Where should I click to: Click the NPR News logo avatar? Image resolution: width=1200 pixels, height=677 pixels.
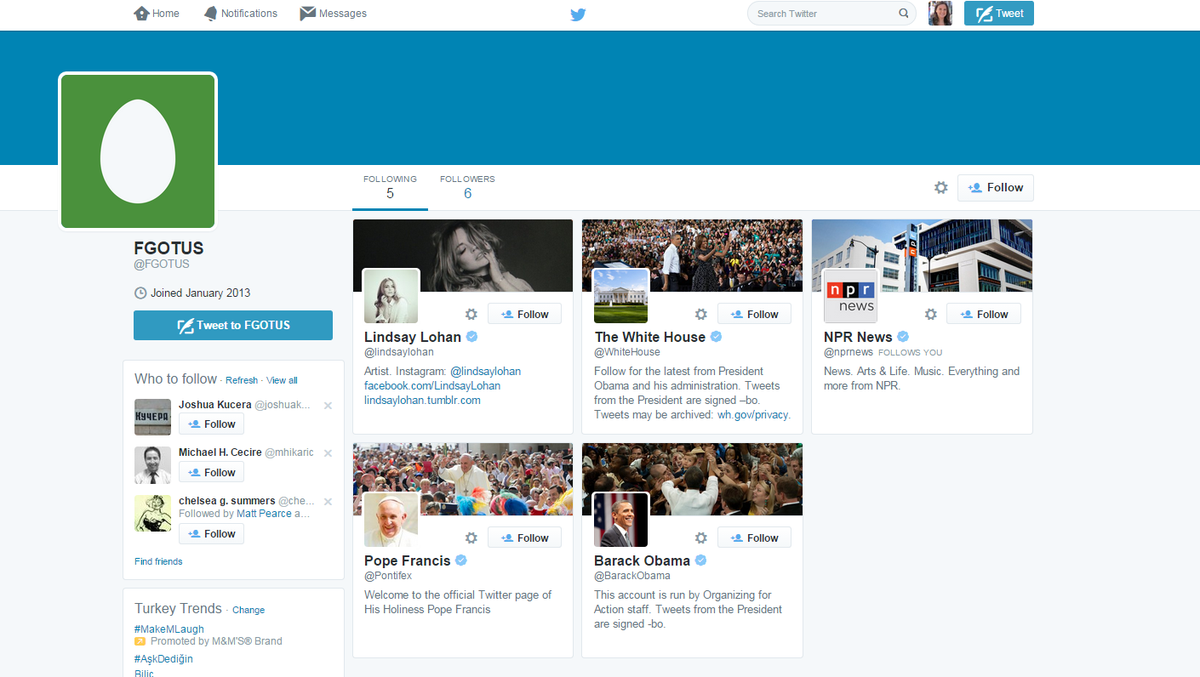pyautogui.click(x=850, y=296)
